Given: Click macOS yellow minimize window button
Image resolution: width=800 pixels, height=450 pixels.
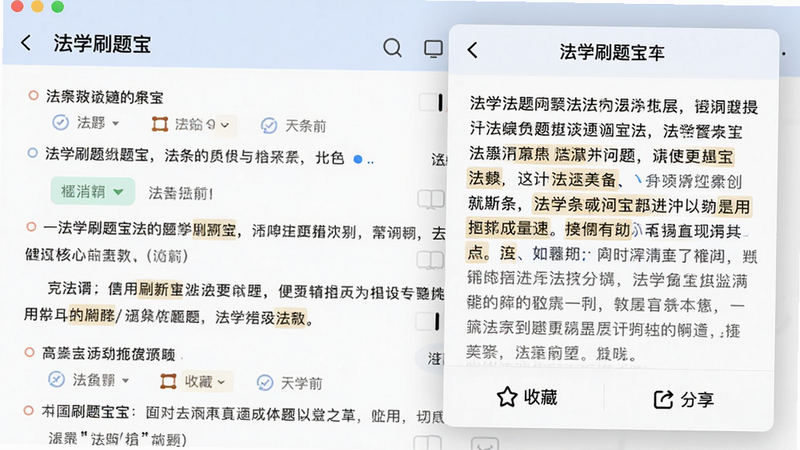Looking at the screenshot, I should [x=37, y=6].
